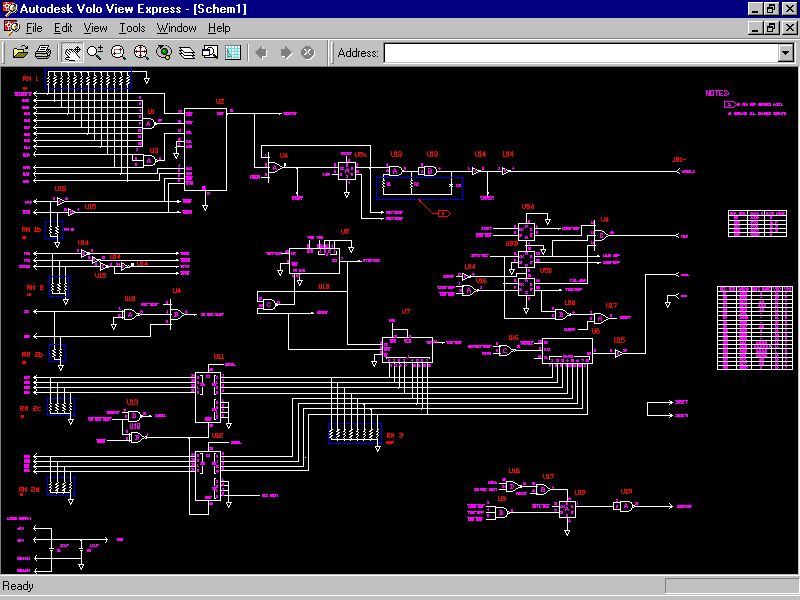Click the small revision table below NOTES

(757, 223)
